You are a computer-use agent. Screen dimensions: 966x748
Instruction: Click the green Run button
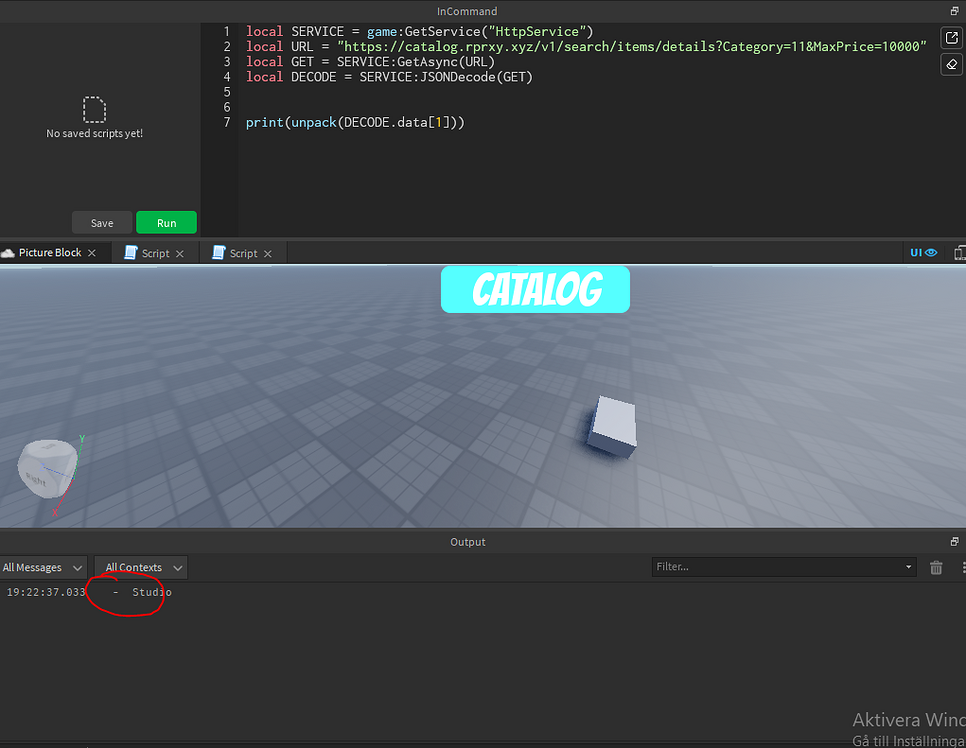(x=166, y=222)
